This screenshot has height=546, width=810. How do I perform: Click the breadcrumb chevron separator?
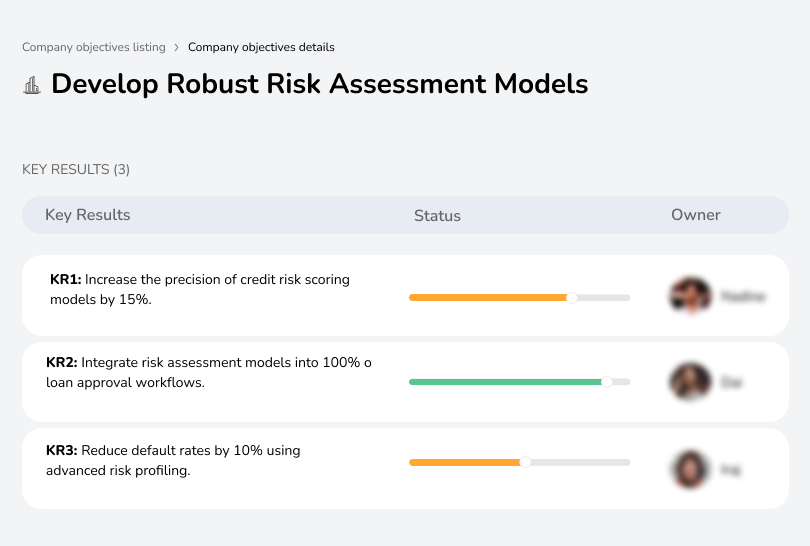pyautogui.click(x=177, y=48)
